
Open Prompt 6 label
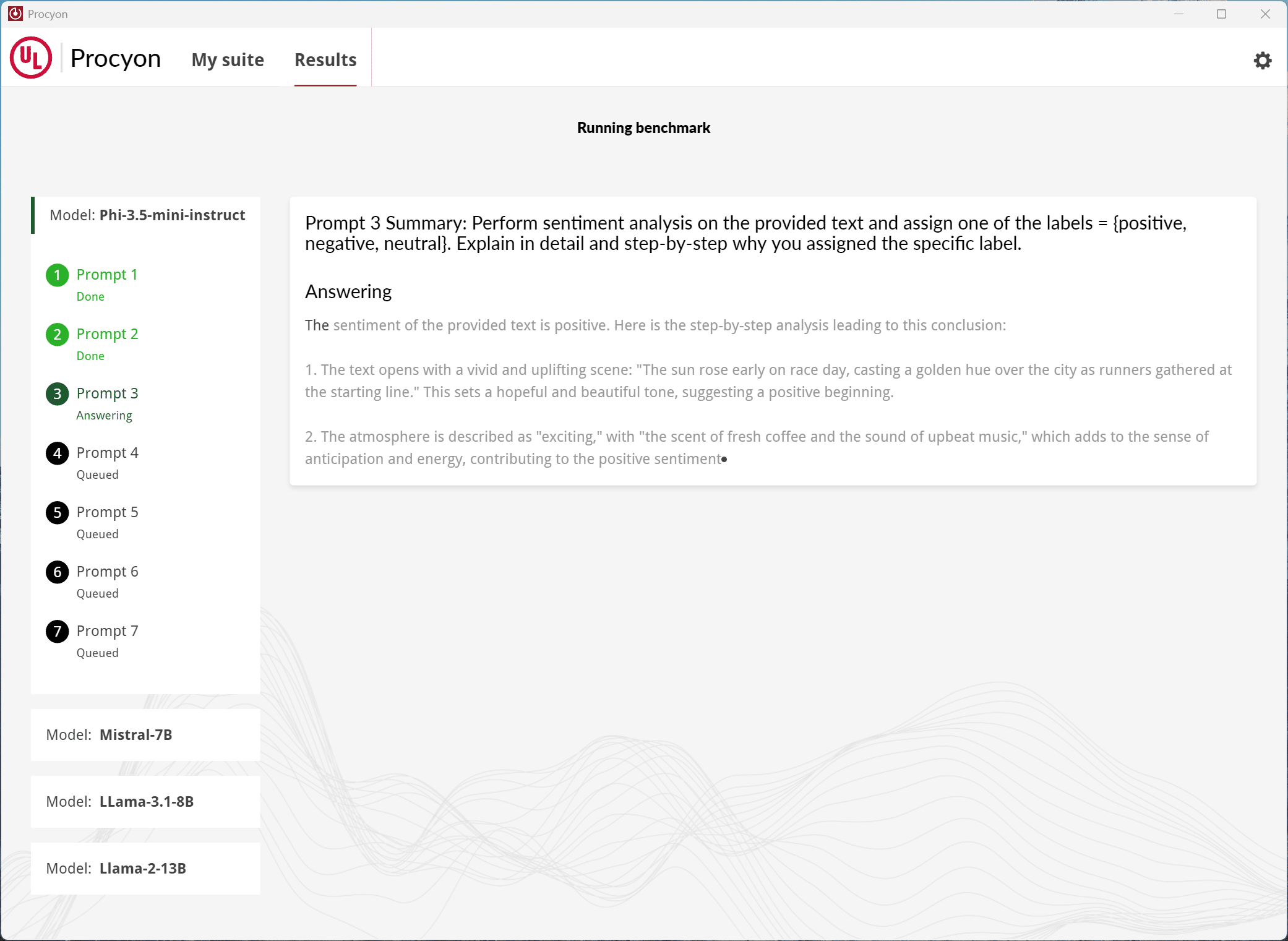[107, 571]
